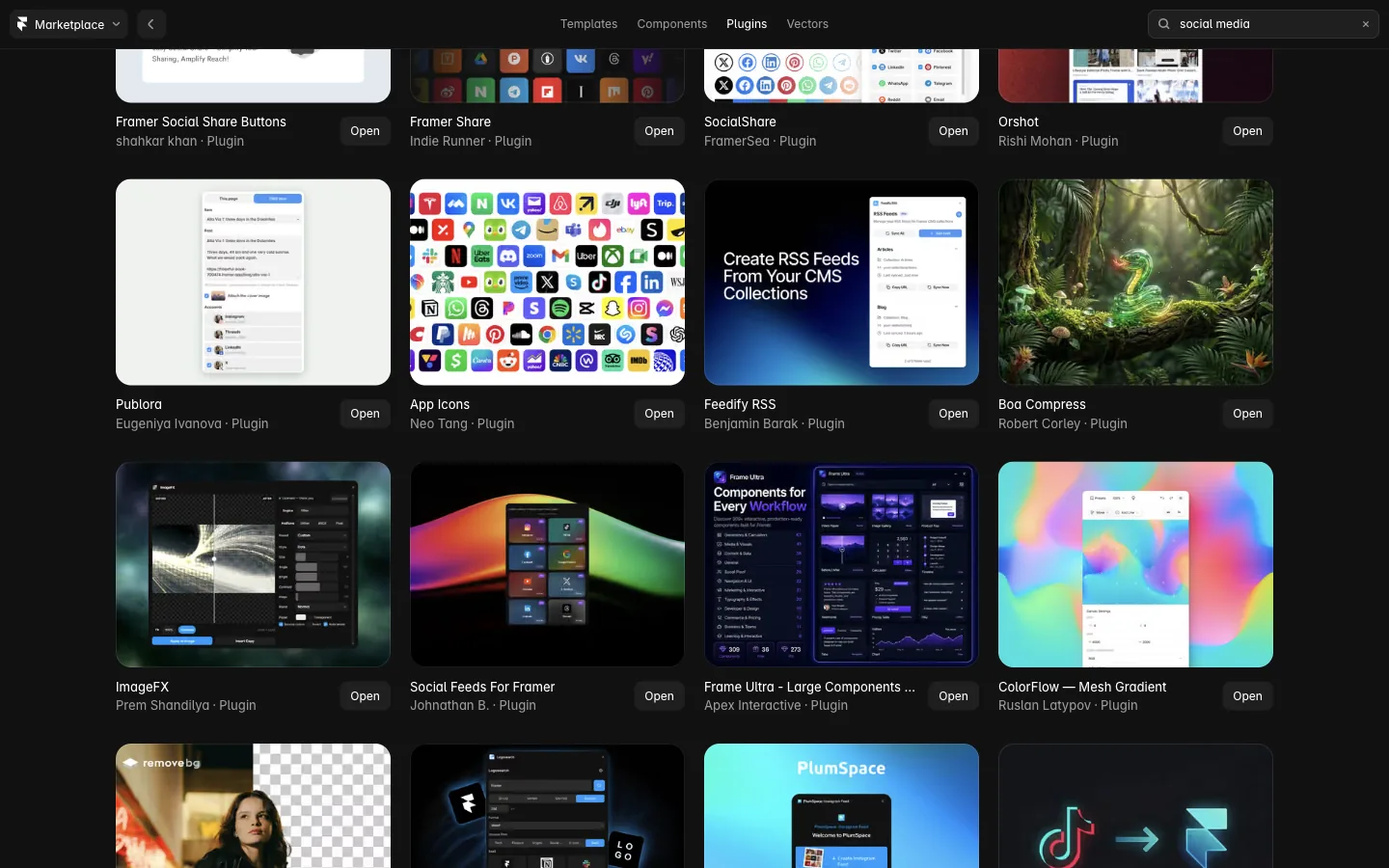Click the Feedify RSS preview thumbnail

pos(841,283)
